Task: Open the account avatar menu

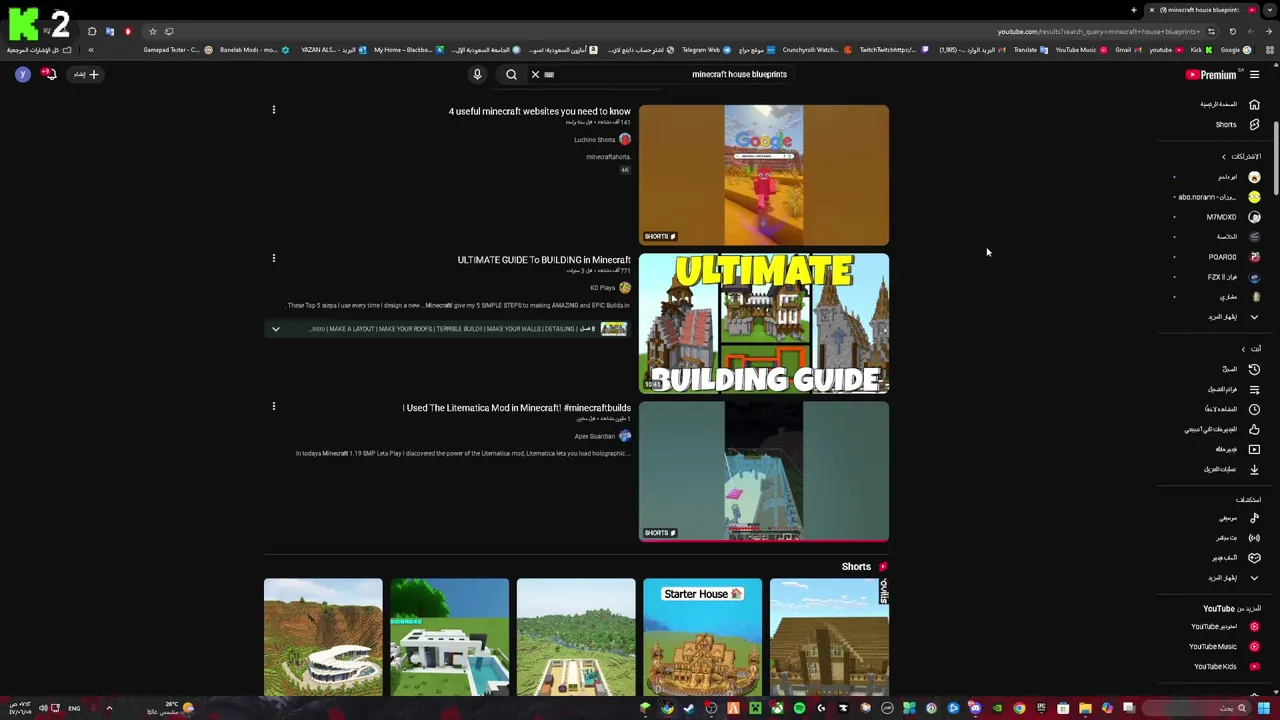Action: [22, 74]
